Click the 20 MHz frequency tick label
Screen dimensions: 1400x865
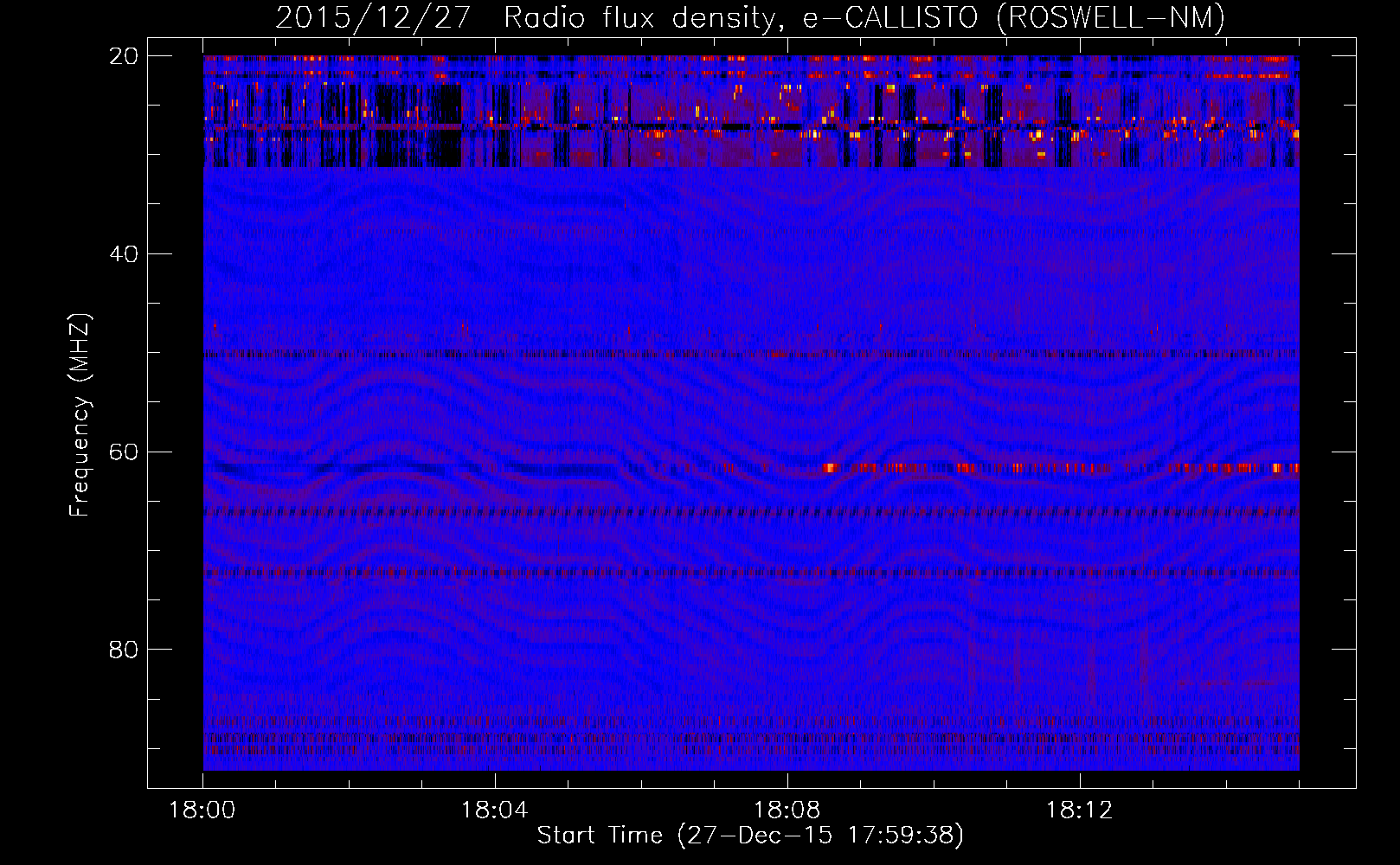[124, 56]
